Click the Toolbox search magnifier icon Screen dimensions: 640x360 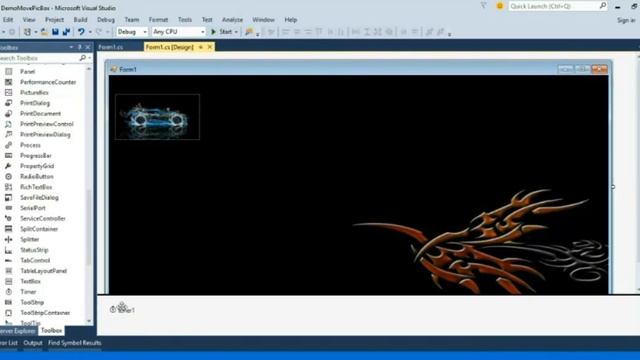tap(82, 58)
